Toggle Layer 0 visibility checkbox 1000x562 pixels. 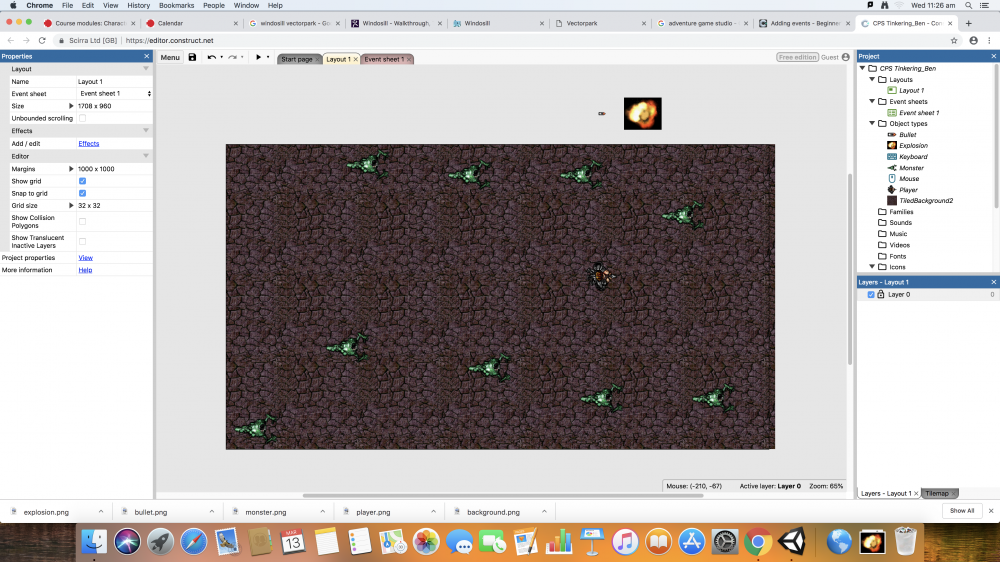pos(871,295)
